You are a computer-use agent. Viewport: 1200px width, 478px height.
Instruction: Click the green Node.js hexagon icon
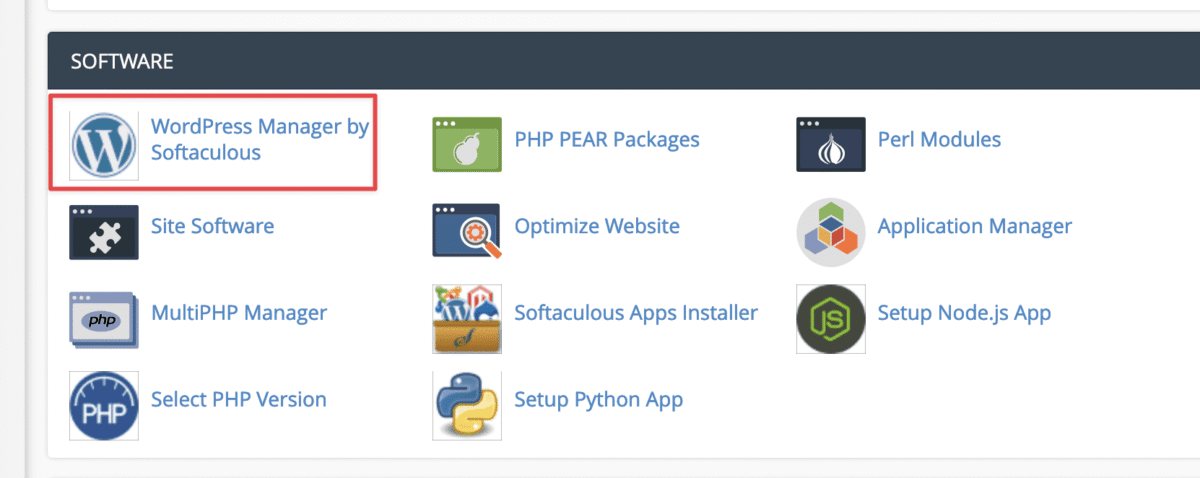[830, 319]
